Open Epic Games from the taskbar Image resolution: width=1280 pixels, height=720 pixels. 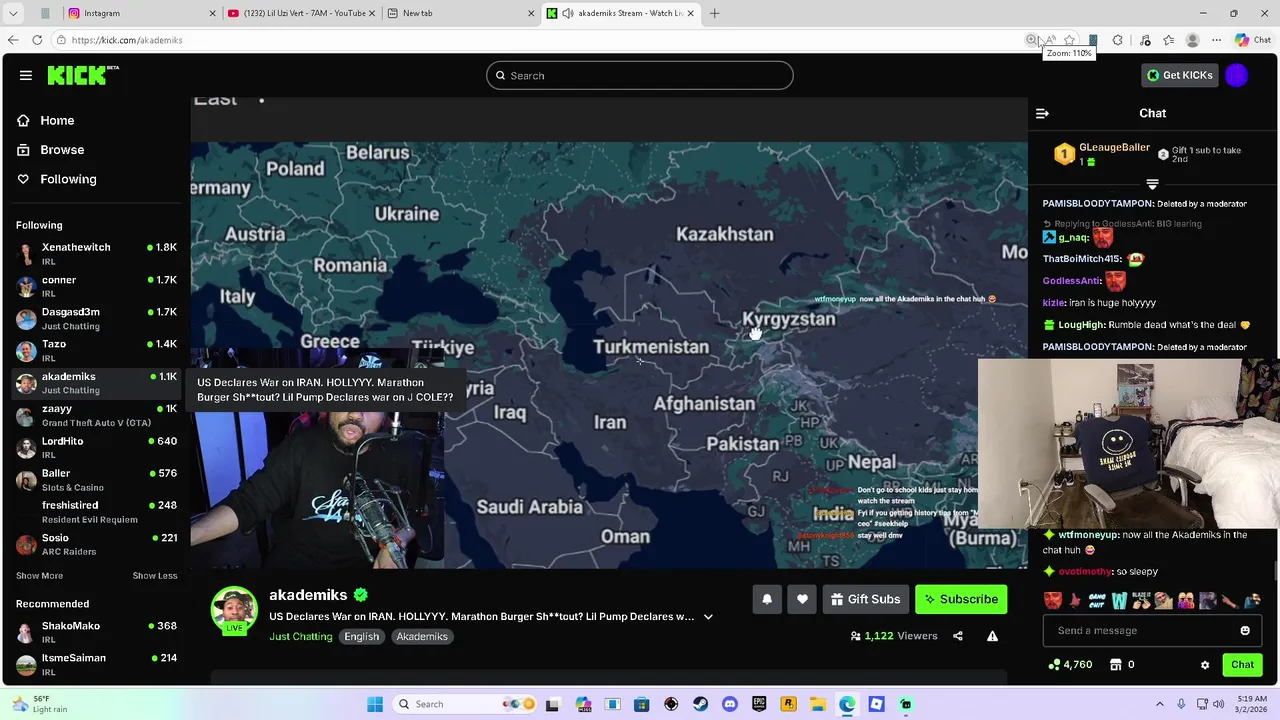tap(759, 704)
